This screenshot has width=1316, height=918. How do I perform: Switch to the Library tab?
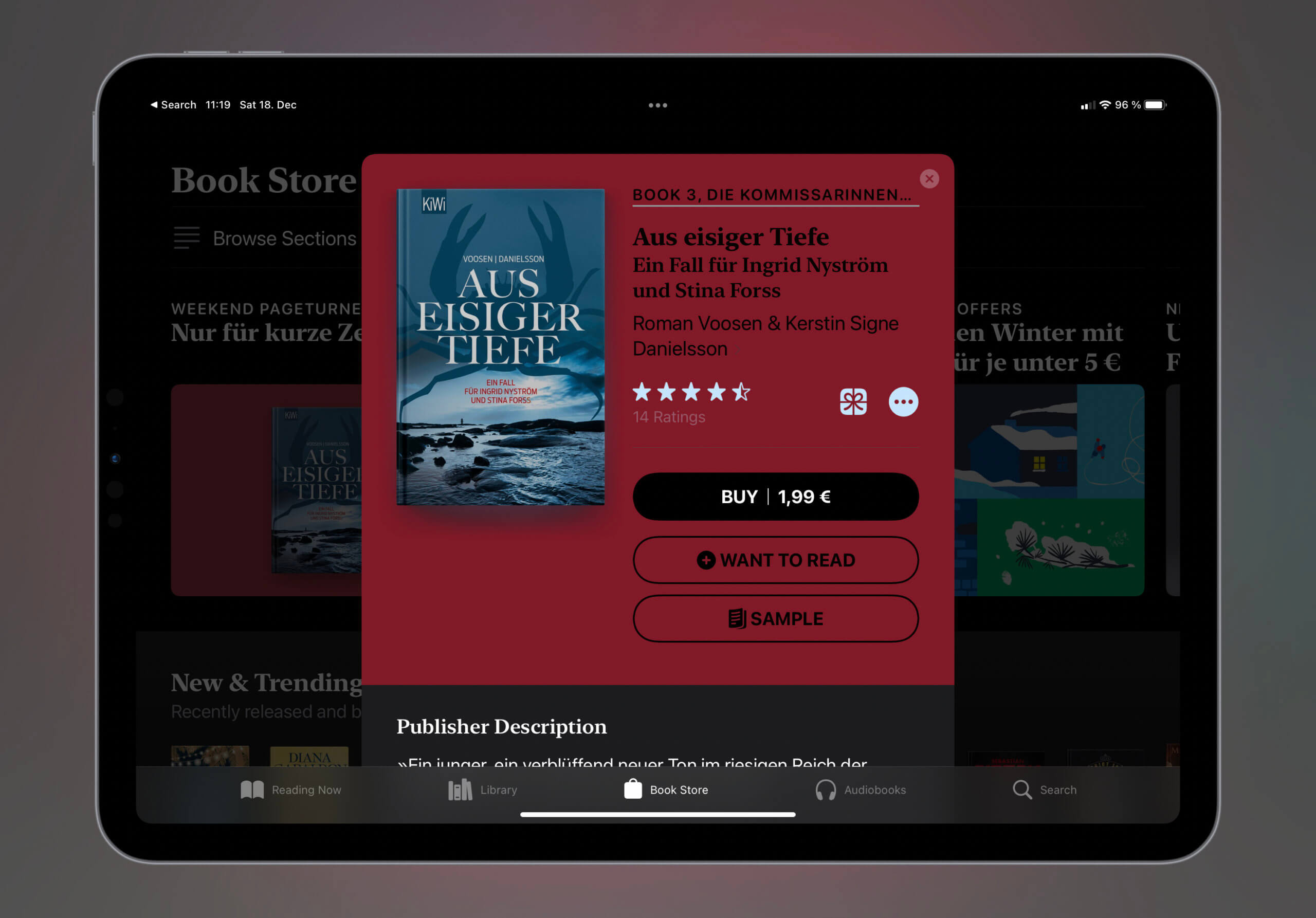click(x=482, y=790)
